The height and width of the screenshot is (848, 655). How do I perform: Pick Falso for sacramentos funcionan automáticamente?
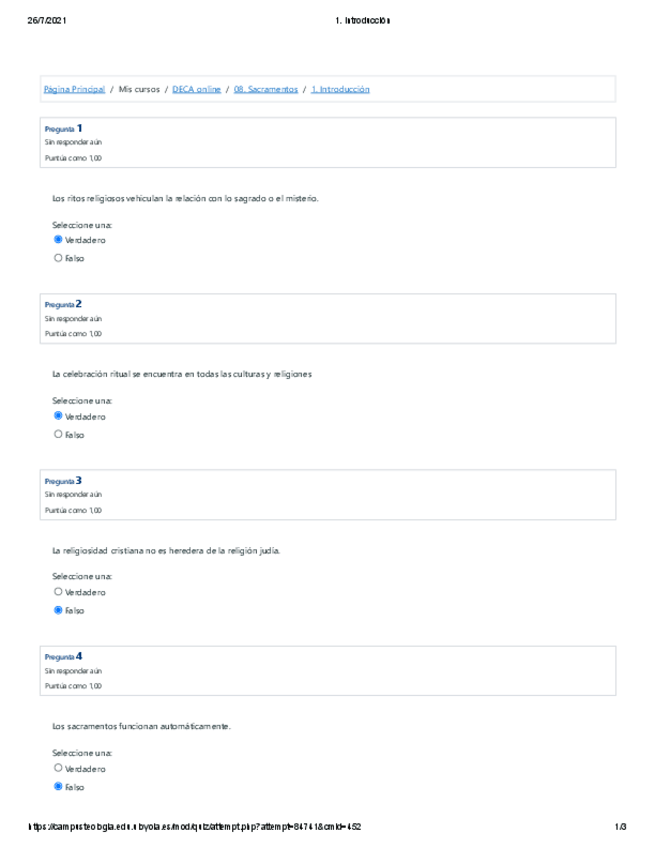tap(58, 786)
